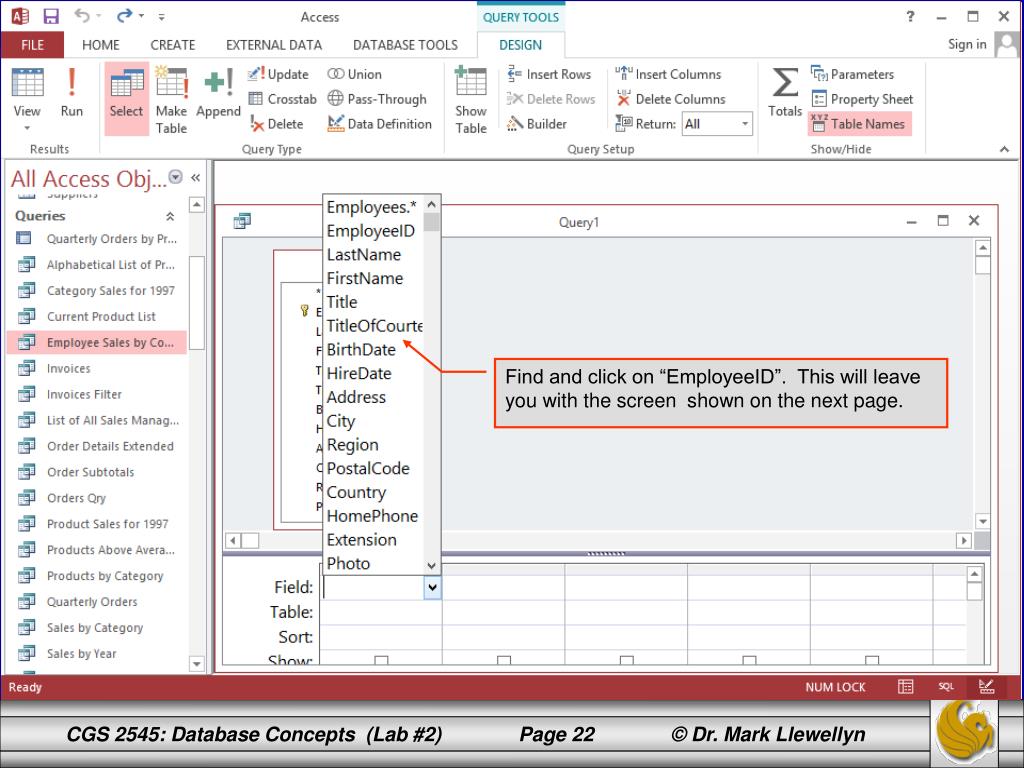Click the Redo arrow icon
The height and width of the screenshot is (768, 1024).
click(x=124, y=16)
